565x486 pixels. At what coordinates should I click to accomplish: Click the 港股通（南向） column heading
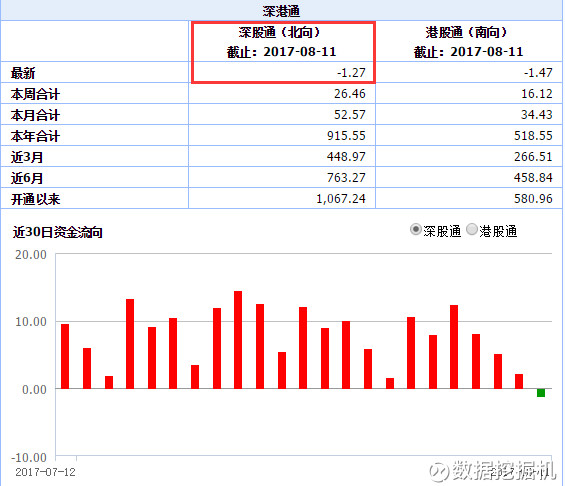468,32
